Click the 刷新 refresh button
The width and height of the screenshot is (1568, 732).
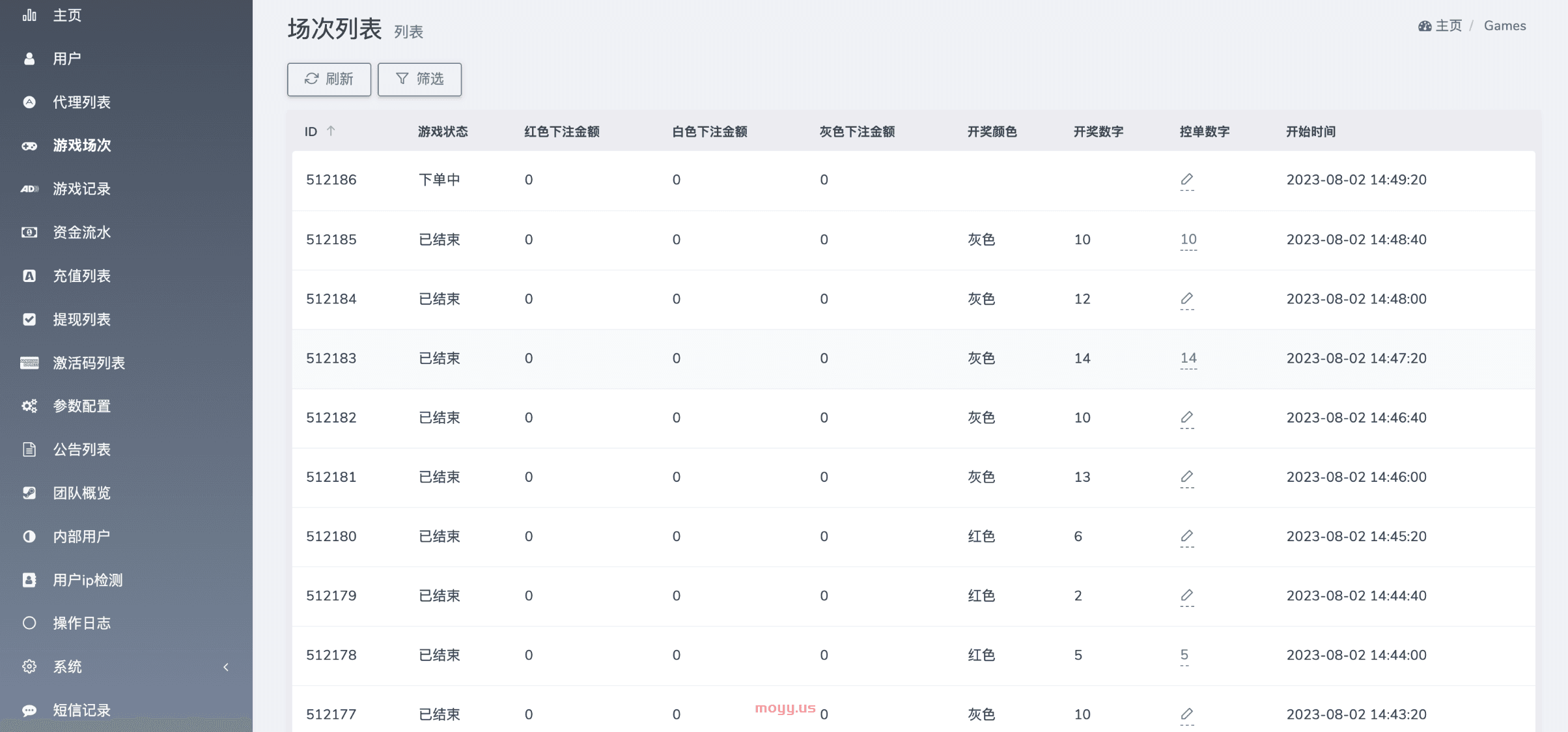[329, 79]
